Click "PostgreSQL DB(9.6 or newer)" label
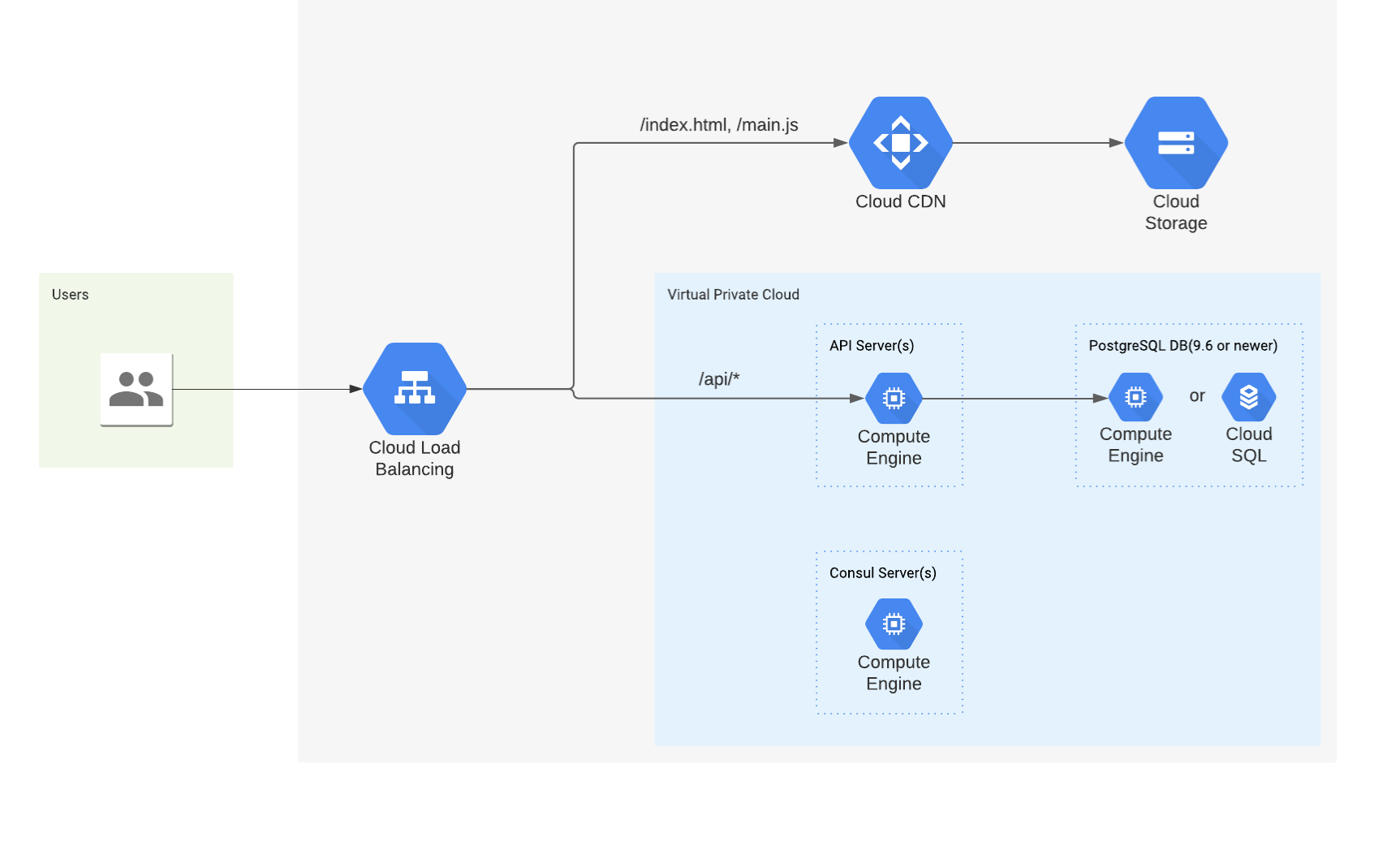The width and height of the screenshot is (1400, 842). pyautogui.click(x=1183, y=346)
